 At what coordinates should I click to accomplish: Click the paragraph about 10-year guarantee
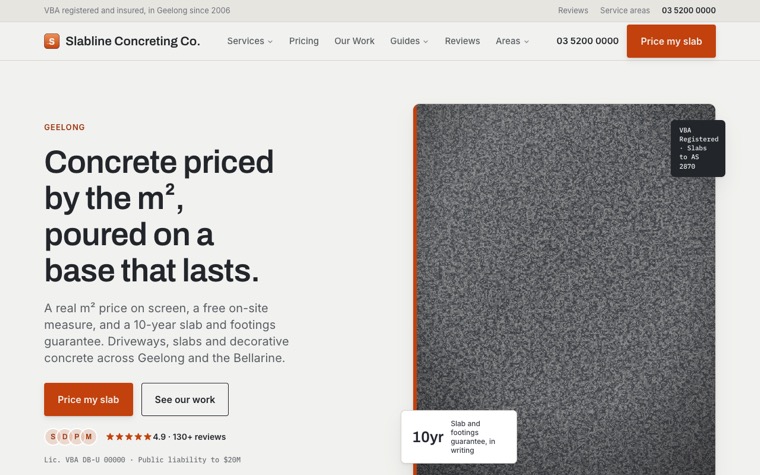tap(166, 333)
